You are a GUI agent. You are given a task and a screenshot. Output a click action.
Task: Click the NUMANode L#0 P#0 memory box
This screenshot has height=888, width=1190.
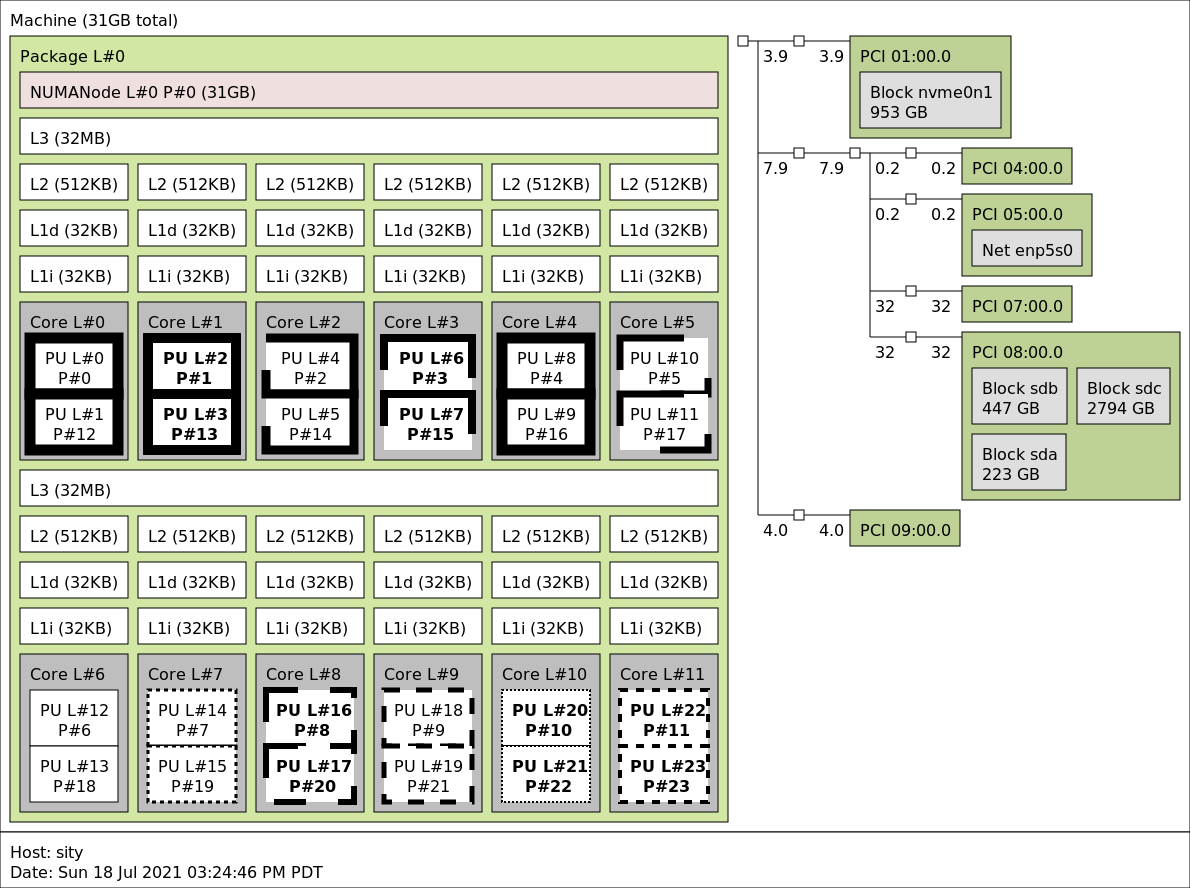pos(368,91)
